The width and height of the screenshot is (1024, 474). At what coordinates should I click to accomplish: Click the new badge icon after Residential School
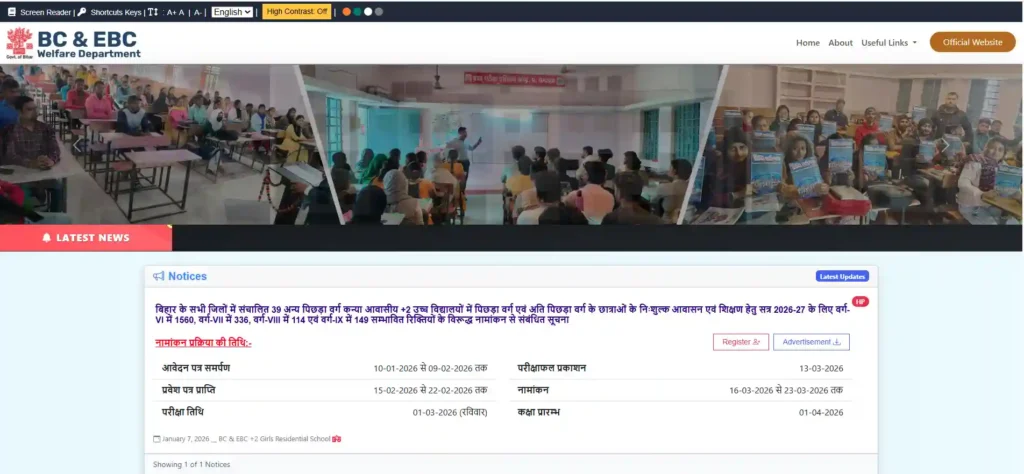click(x=337, y=439)
